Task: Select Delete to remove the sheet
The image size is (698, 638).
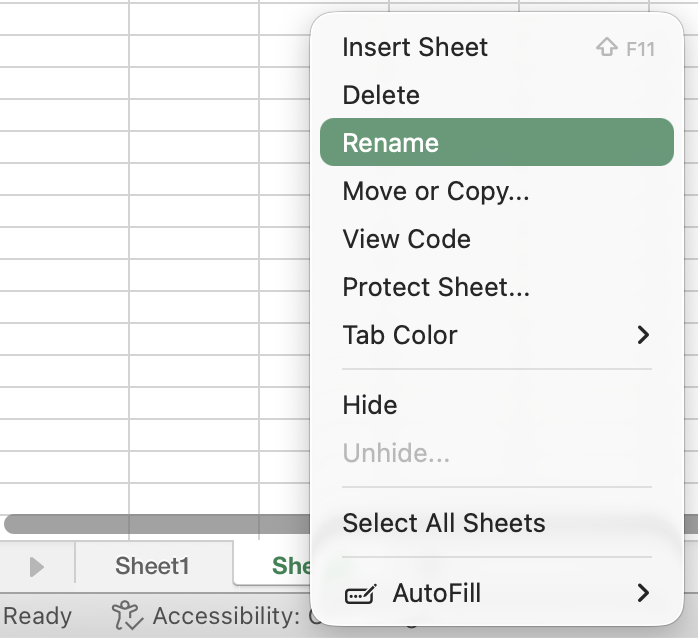Action: pos(381,95)
